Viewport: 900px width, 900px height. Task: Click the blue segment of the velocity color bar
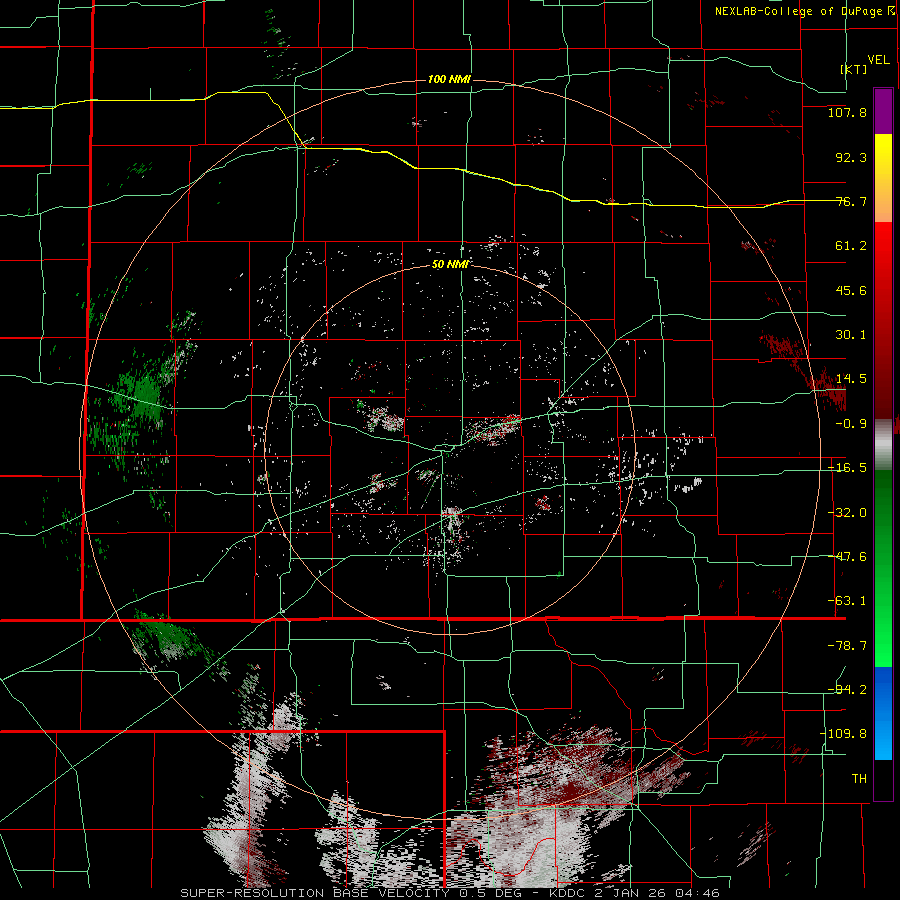point(883,713)
